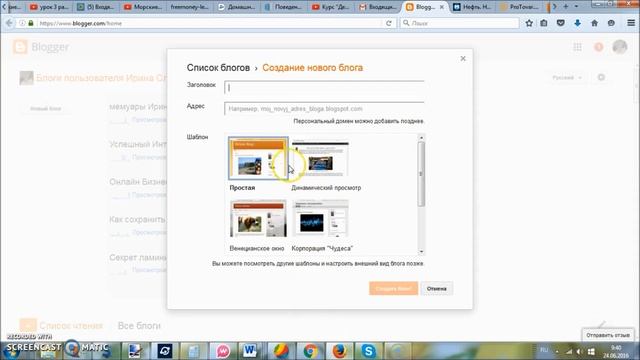Select the 'Простая' template thumbnail
Viewport: 640px width, 360px height.
coord(258,158)
